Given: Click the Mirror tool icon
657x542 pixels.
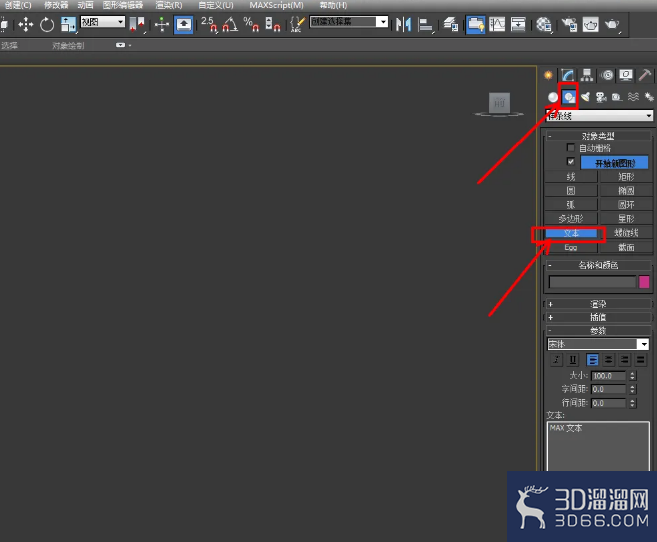Looking at the screenshot, I should 403,24.
